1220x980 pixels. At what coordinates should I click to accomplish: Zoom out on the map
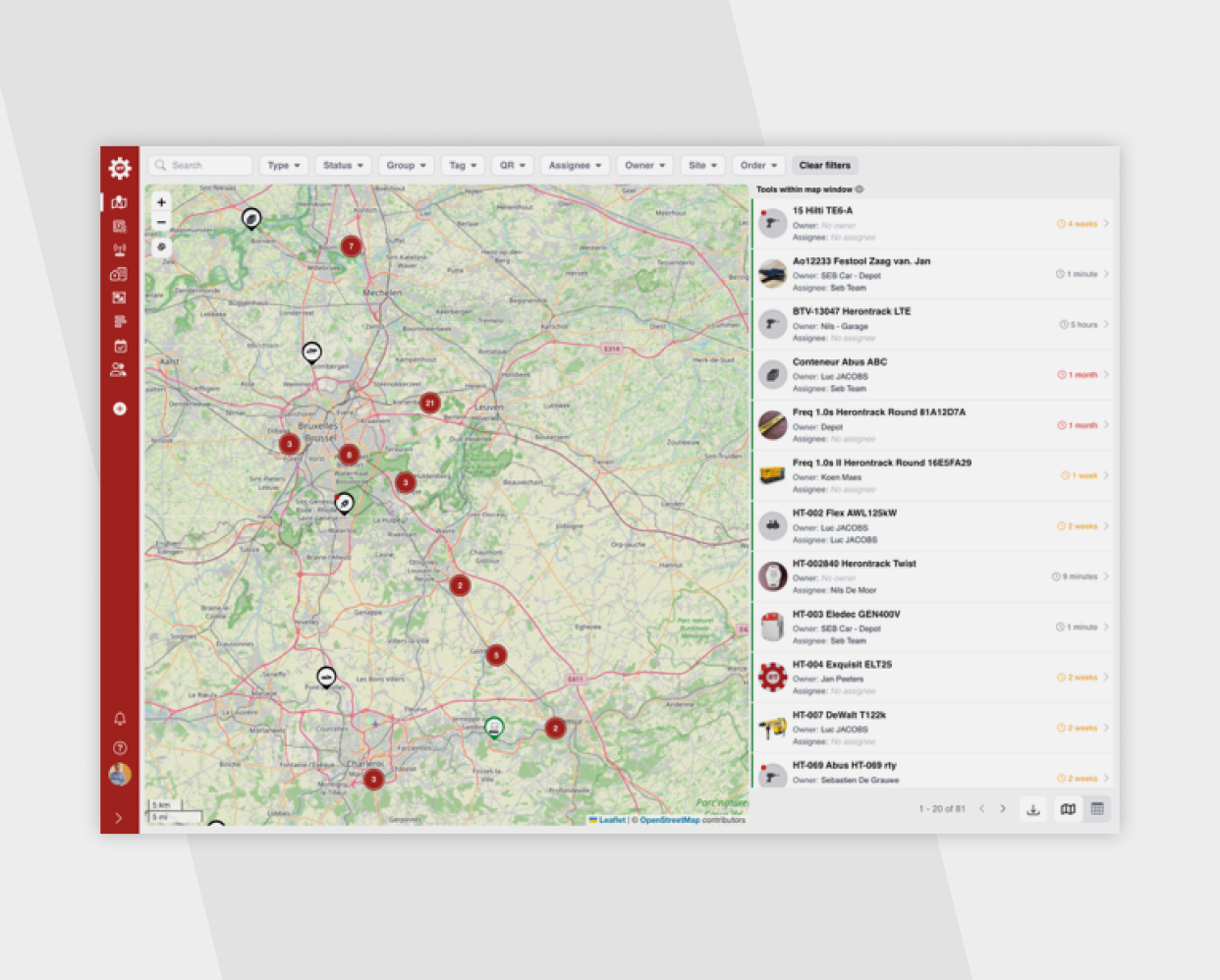tap(161, 223)
